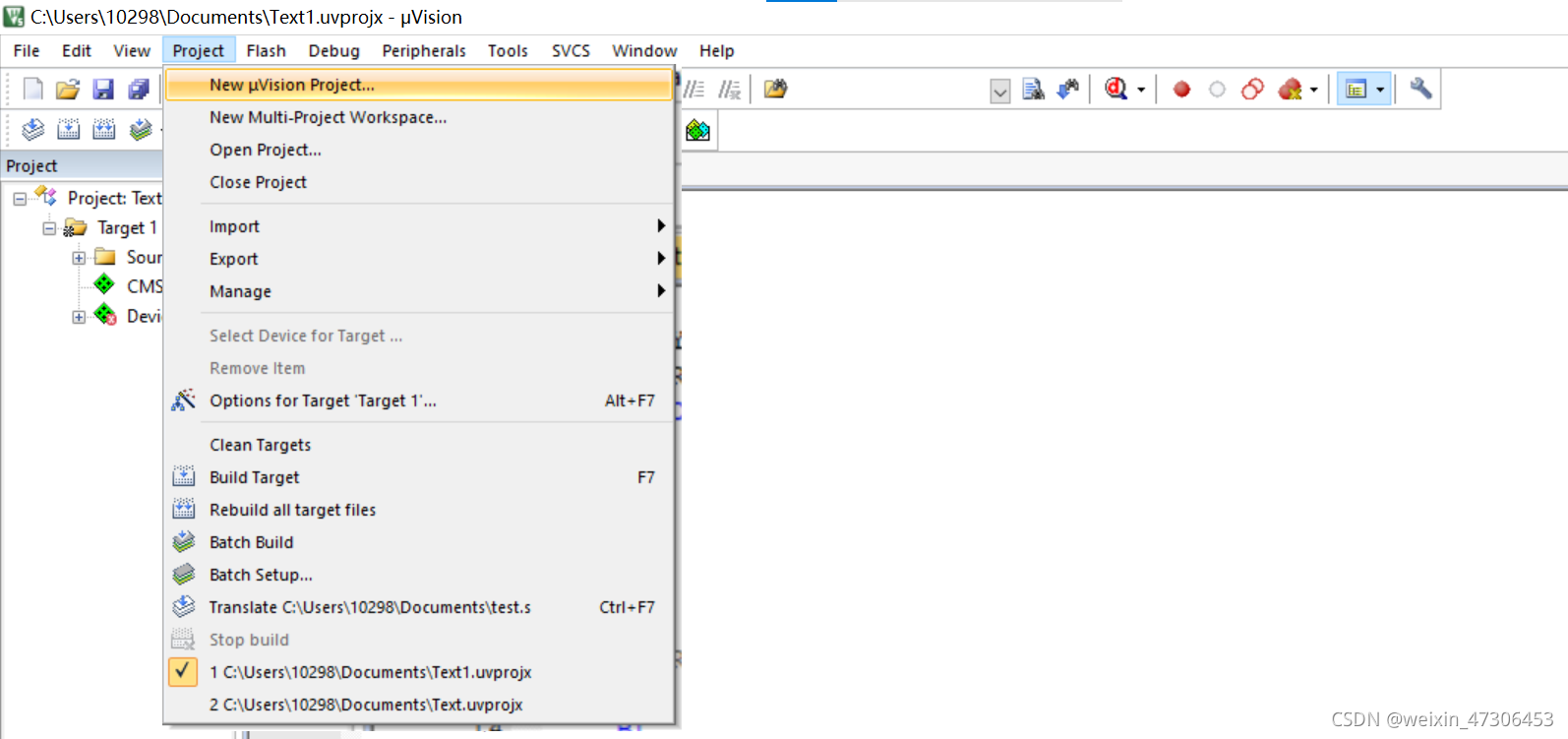Click the Open file folder icon
Screen dimensions: 1568x739
[67, 90]
